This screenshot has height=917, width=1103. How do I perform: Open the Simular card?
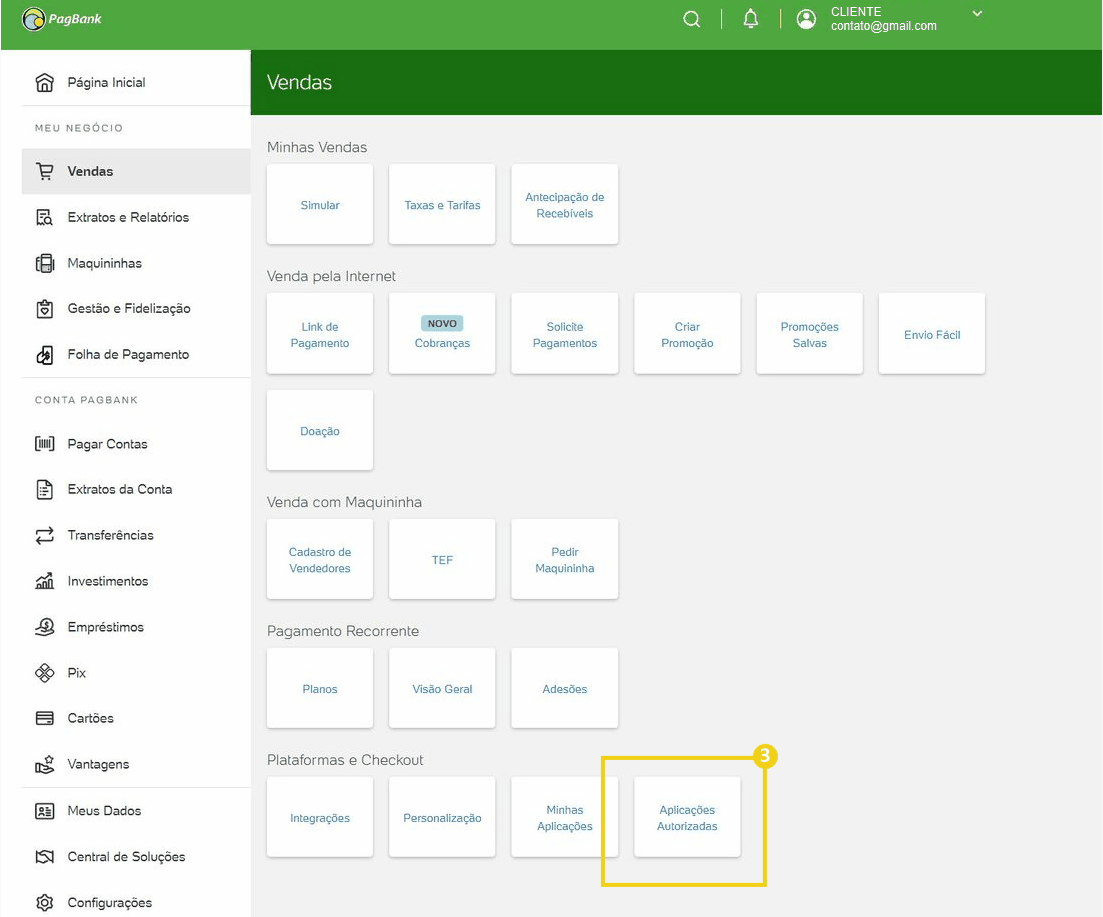coord(320,205)
